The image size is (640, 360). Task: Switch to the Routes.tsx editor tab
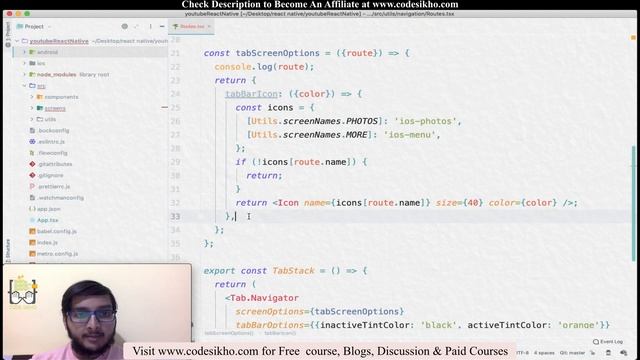192,27
